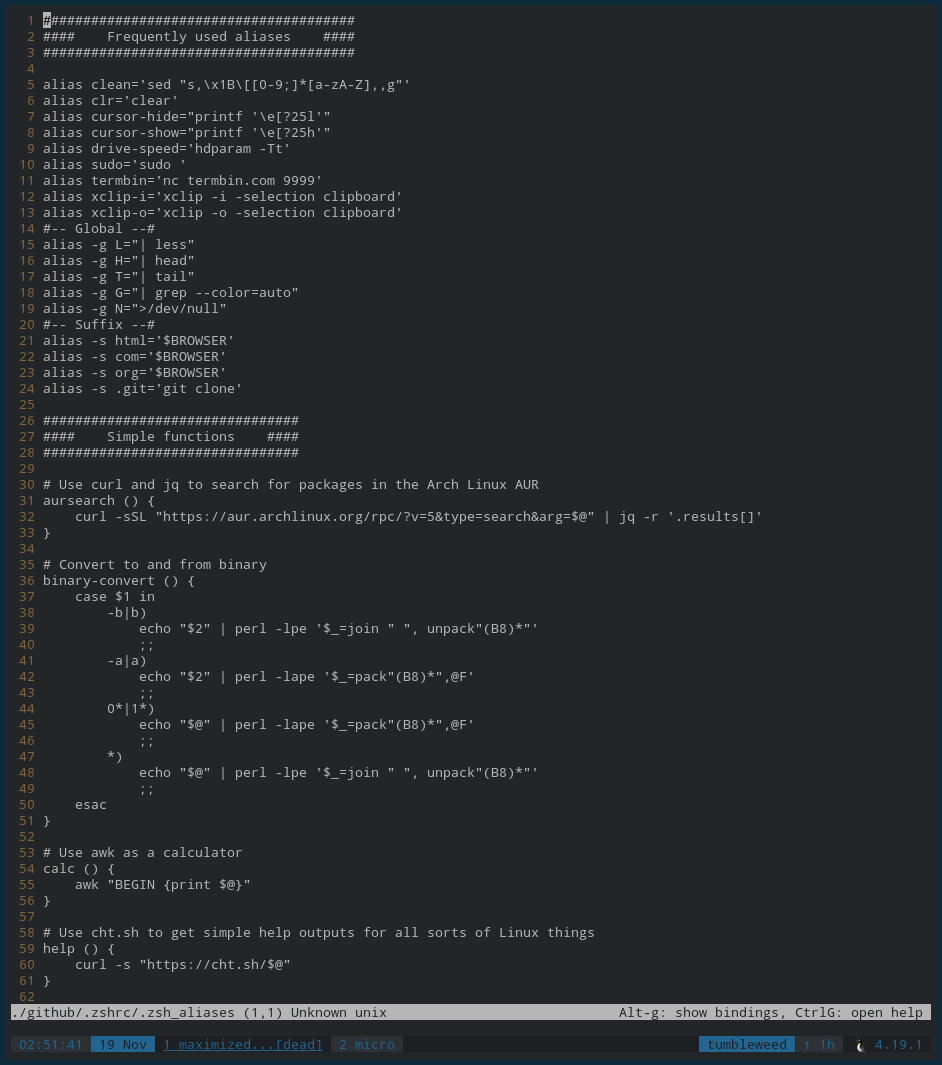The width and height of the screenshot is (942, 1065).
Task: Place cursor on alias termbin line
Action: [x=183, y=181]
